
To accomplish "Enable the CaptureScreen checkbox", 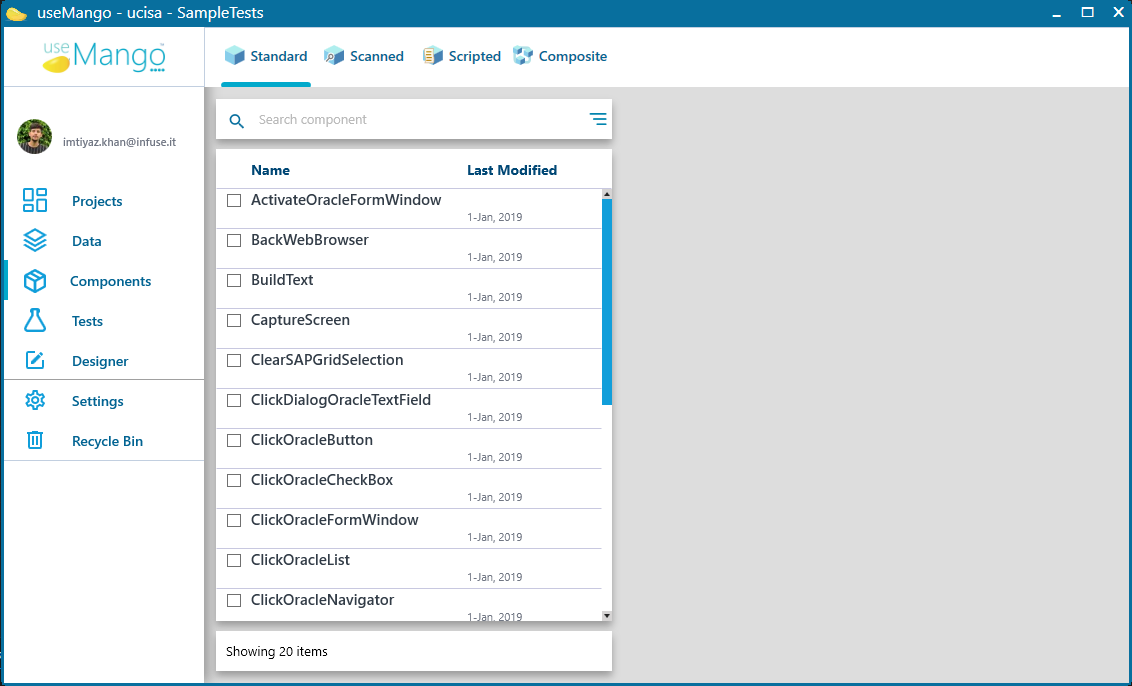I will tap(234, 320).
